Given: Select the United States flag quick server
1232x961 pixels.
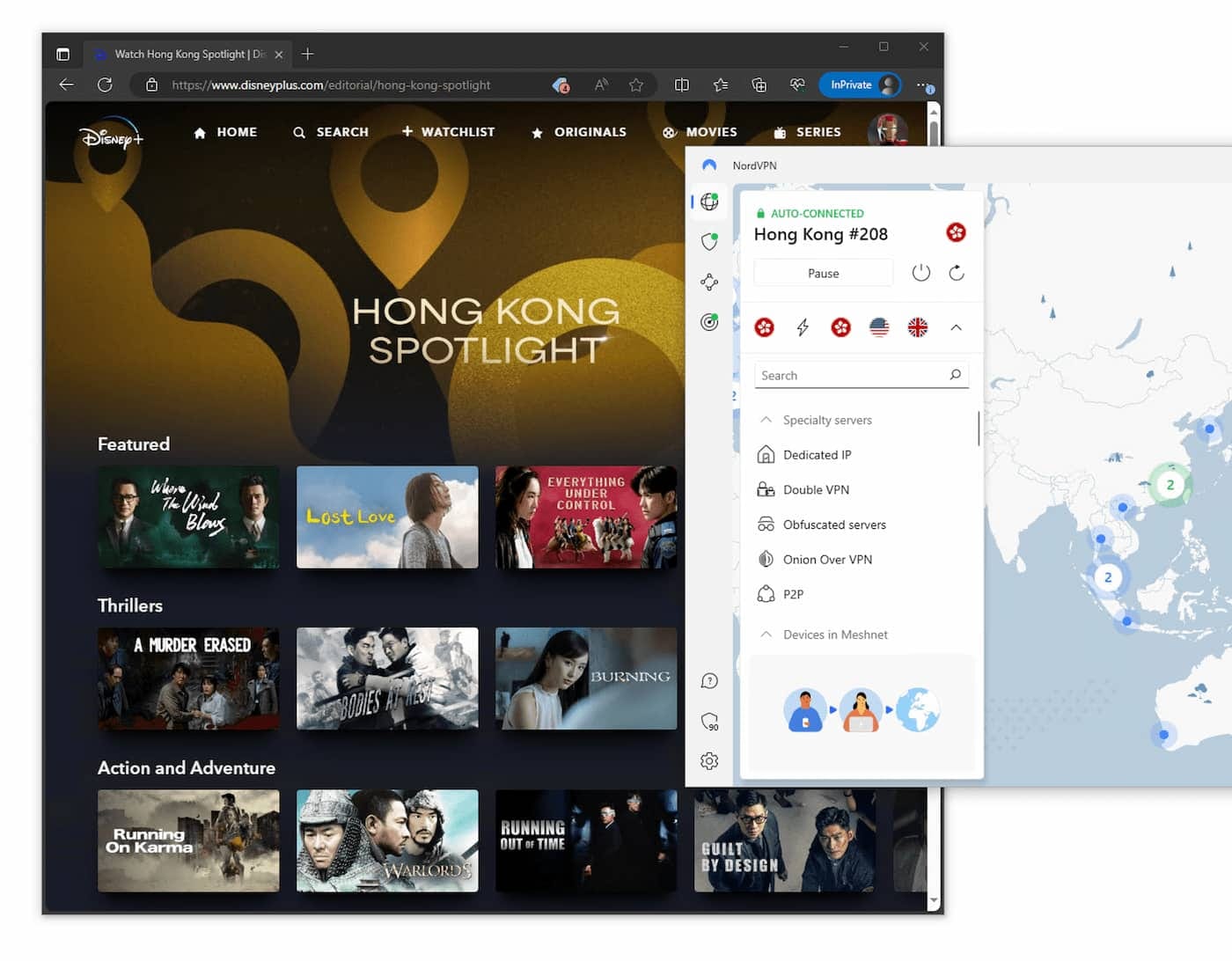Looking at the screenshot, I should [x=879, y=327].
